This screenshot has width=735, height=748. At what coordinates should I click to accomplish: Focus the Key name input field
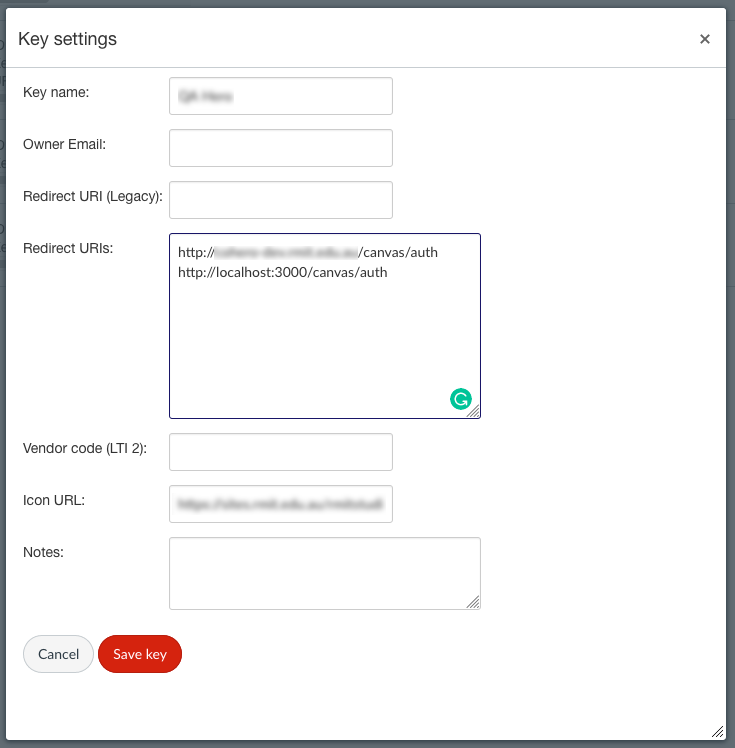coord(281,96)
